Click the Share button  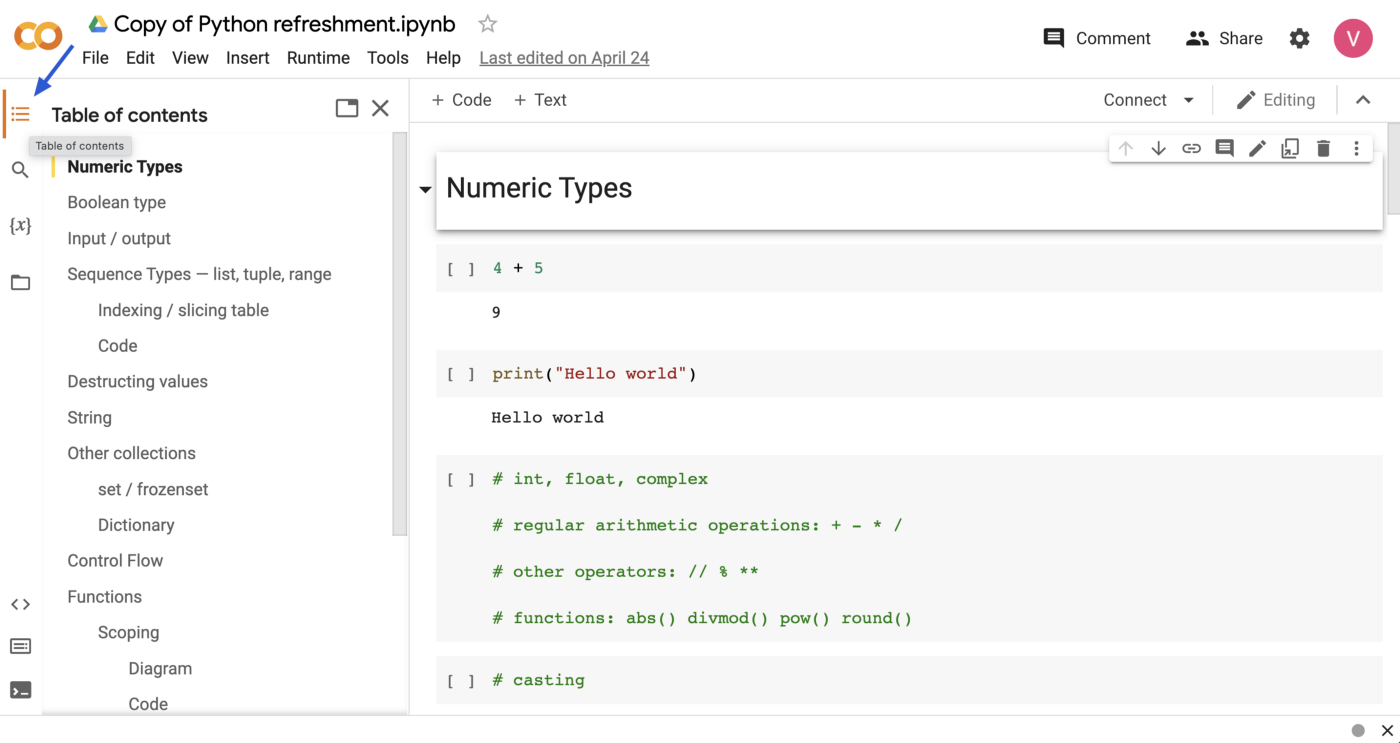tap(1224, 38)
